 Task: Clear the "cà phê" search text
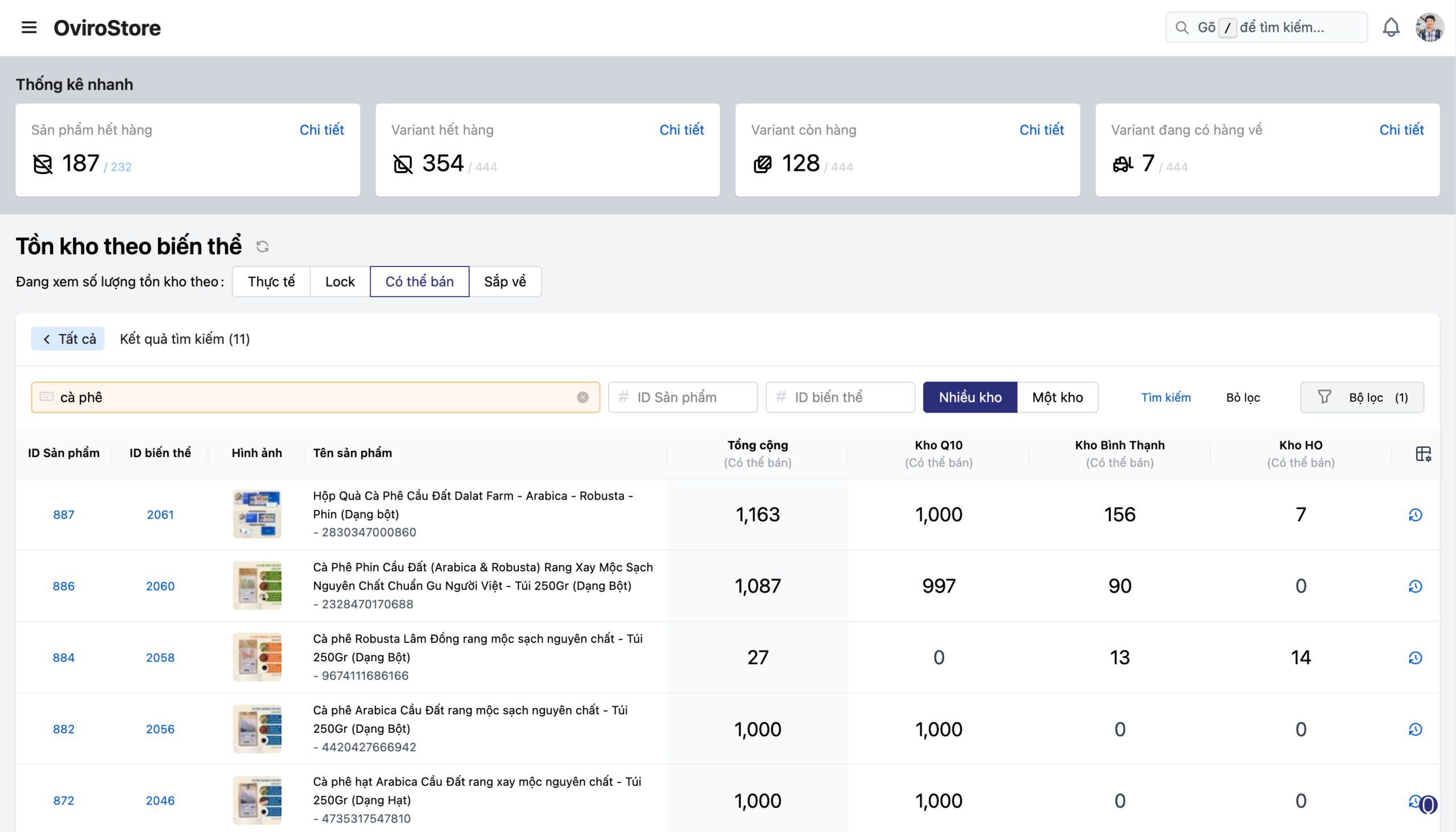(582, 397)
